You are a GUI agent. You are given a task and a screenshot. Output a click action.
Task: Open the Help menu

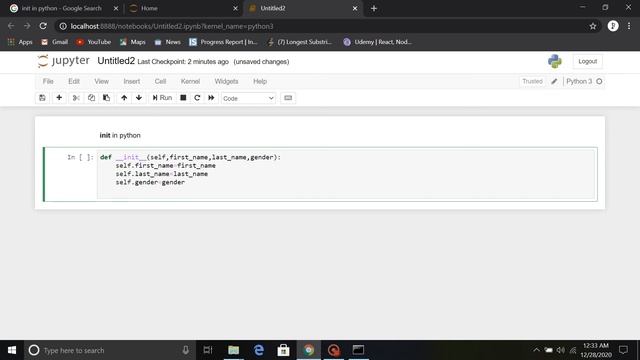pyautogui.click(x=260, y=81)
